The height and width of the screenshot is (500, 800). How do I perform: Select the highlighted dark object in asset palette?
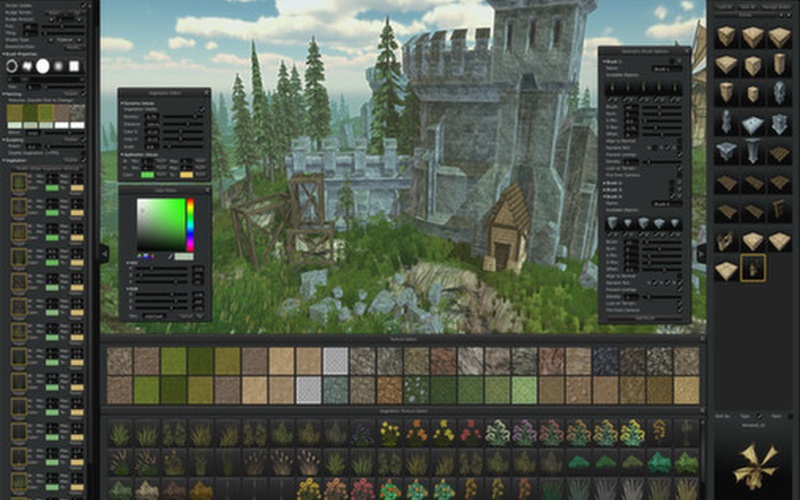point(753,268)
